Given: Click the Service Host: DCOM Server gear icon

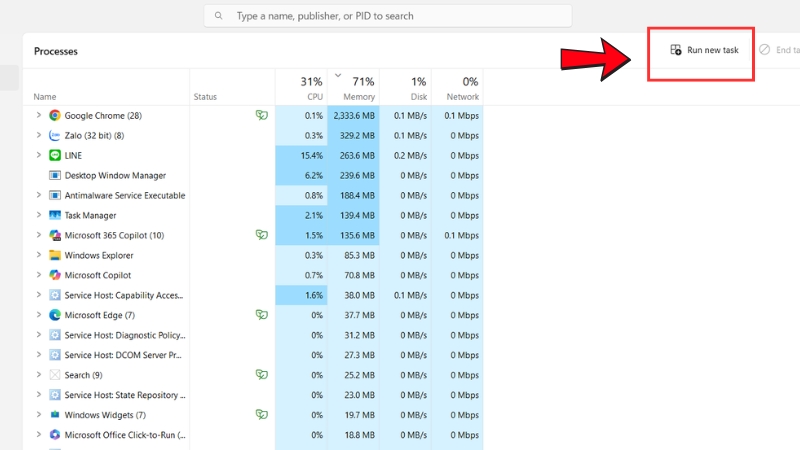Looking at the screenshot, I should [x=55, y=355].
